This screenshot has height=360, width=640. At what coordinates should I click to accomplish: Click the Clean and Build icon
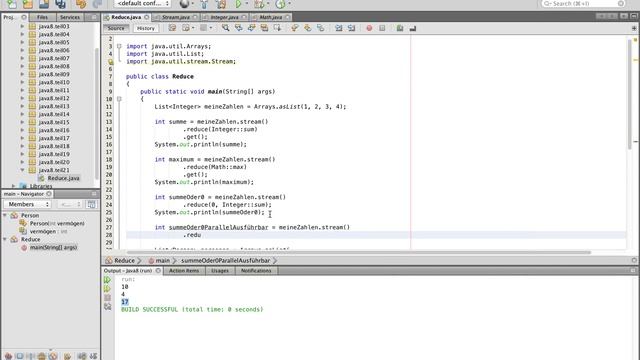[x=221, y=4]
